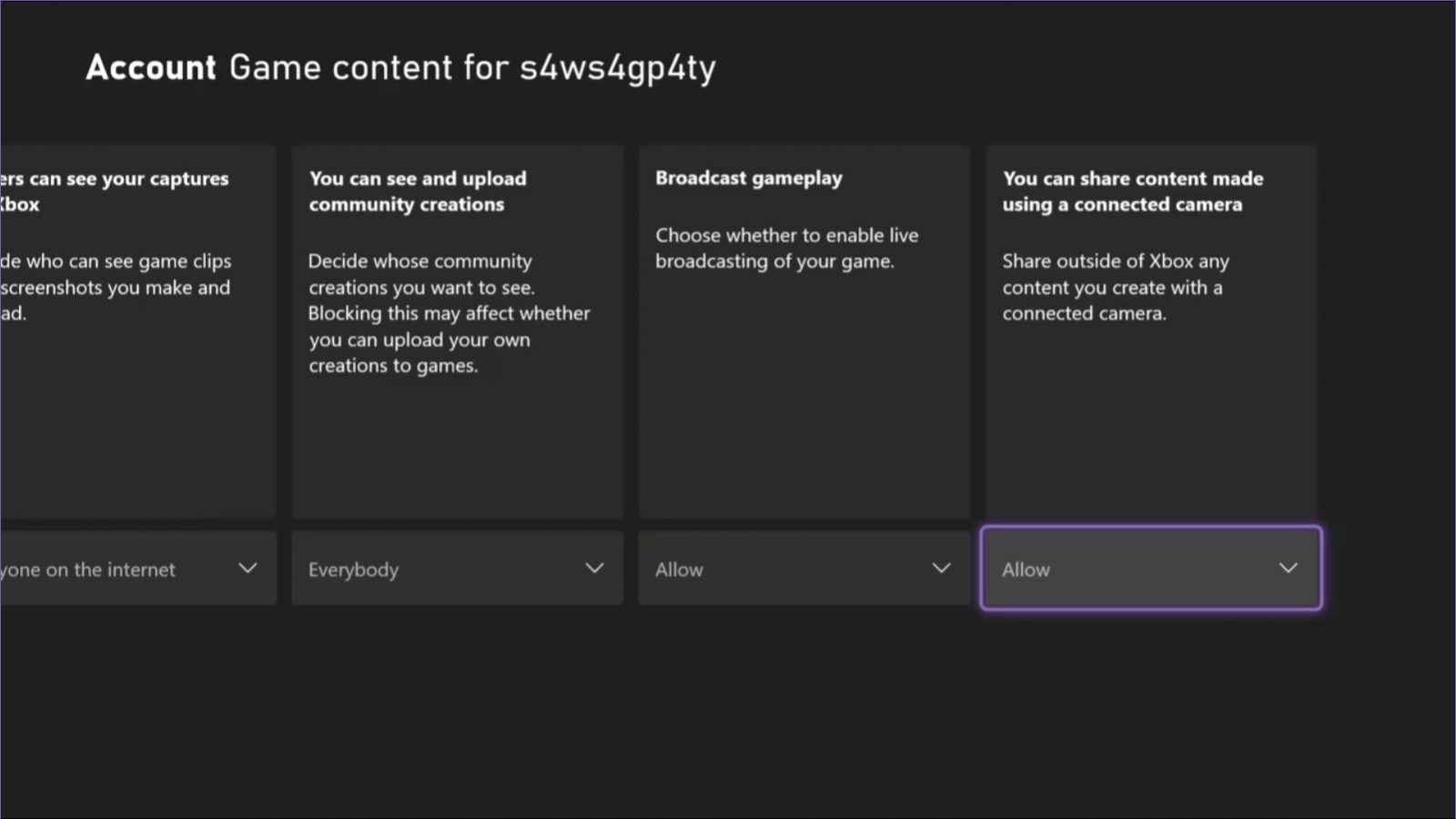1456x819 pixels.
Task: Open the Everybody dropdown for community creations
Action: coord(457,568)
